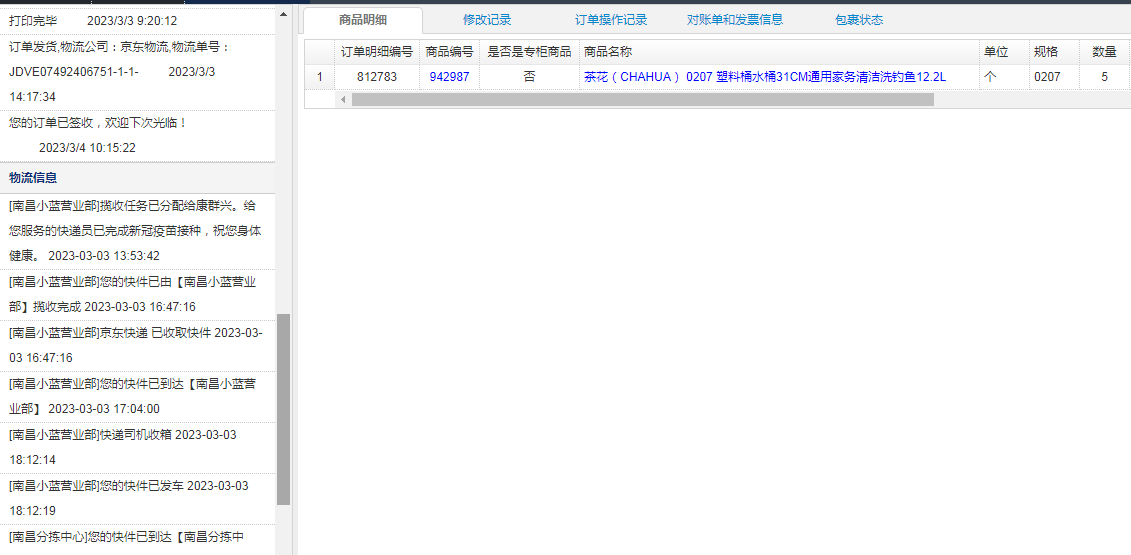Open the 订单操作记录 tab

tap(611, 20)
